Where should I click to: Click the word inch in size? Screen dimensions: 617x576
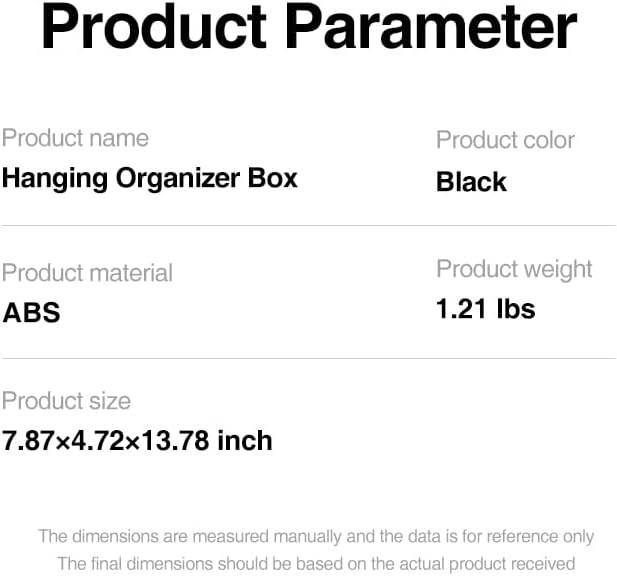click(x=245, y=440)
